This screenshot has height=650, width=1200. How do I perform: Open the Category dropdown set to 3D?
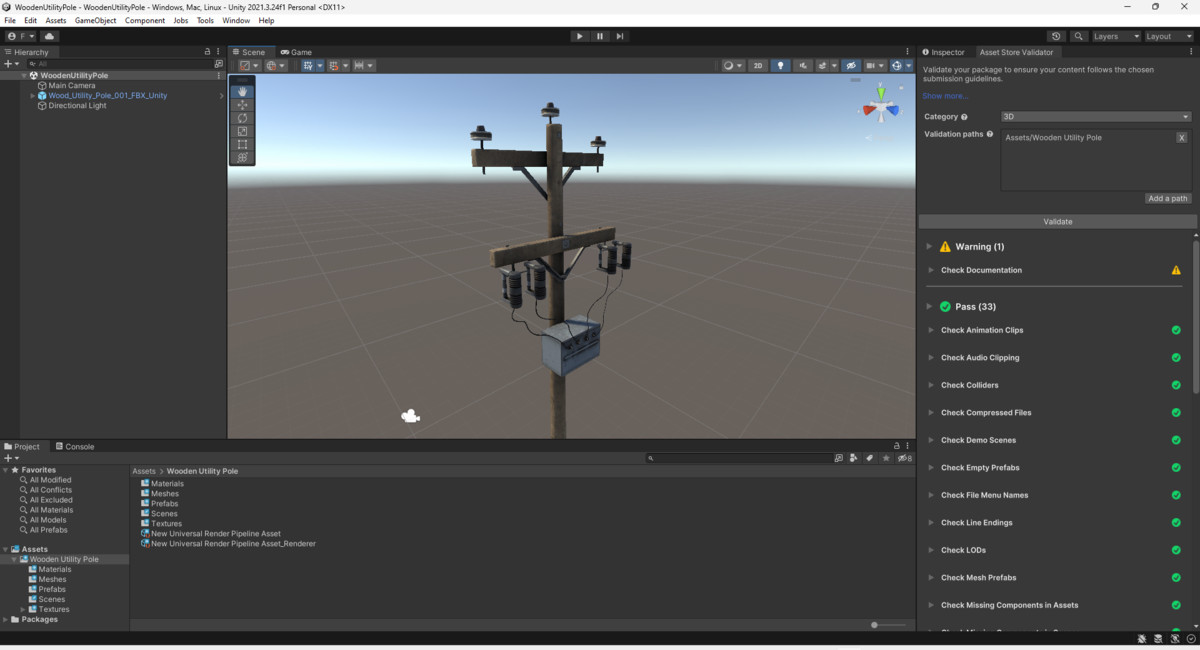click(x=1095, y=117)
